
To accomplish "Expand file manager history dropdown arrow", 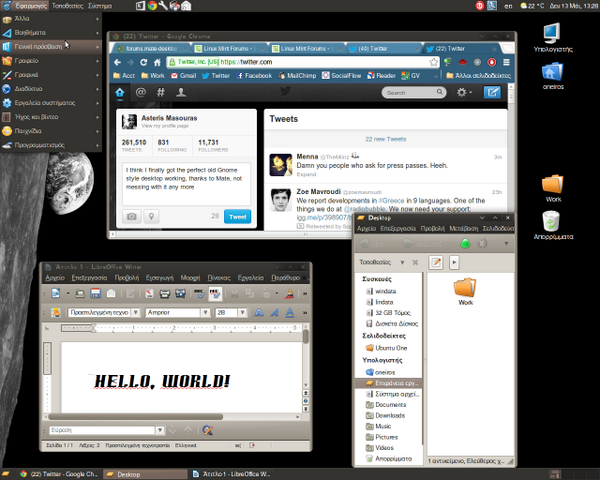I will point(506,243).
